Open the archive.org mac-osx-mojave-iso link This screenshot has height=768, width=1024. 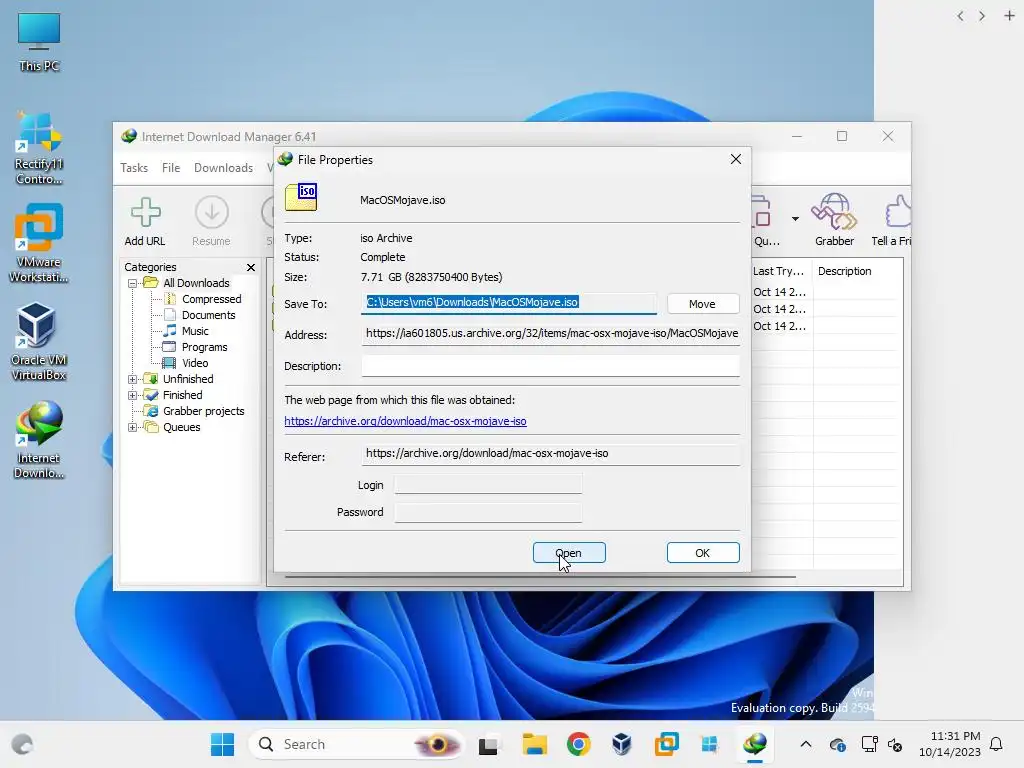coord(405,421)
